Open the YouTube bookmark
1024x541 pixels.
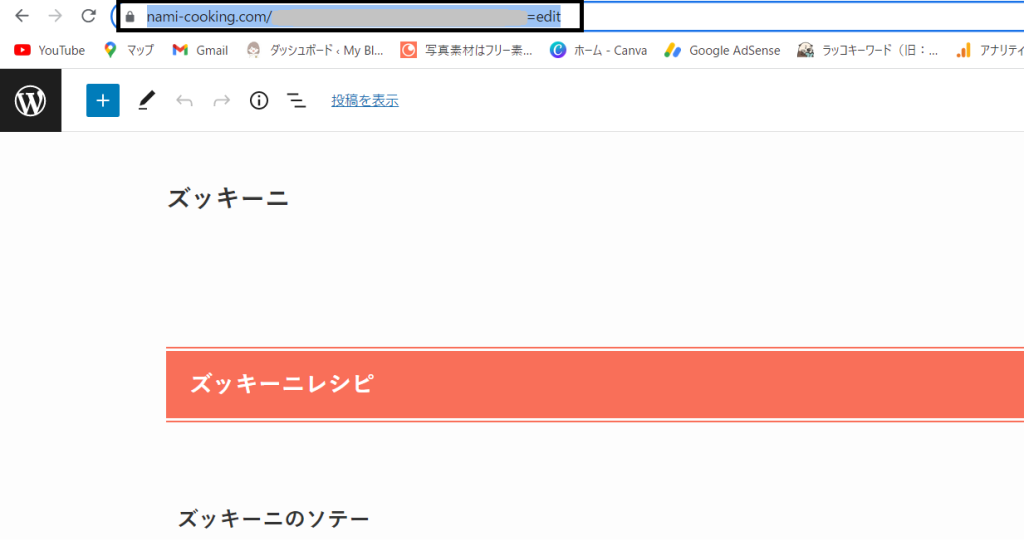(50, 50)
